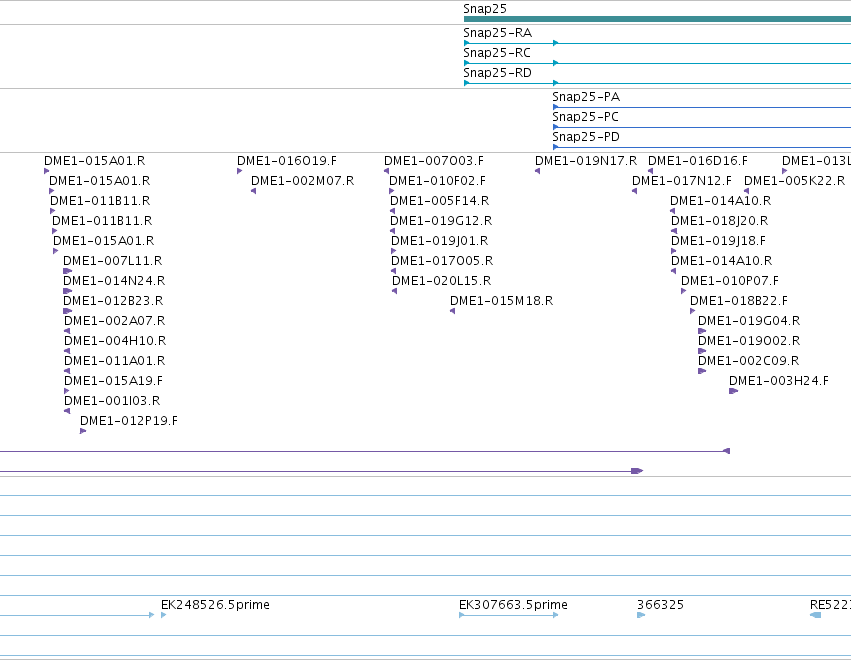Select the 366325 feature label

pos(661,605)
